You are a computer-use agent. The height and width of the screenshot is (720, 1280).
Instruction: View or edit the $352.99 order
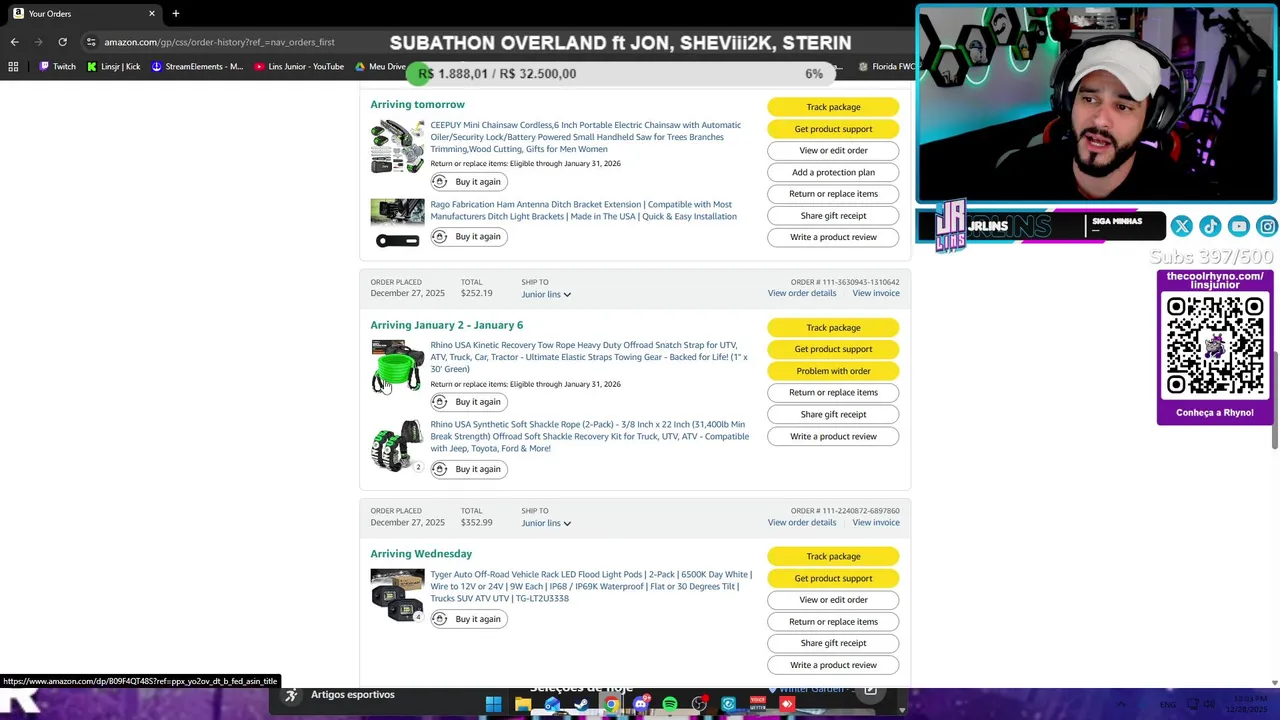[x=833, y=600]
